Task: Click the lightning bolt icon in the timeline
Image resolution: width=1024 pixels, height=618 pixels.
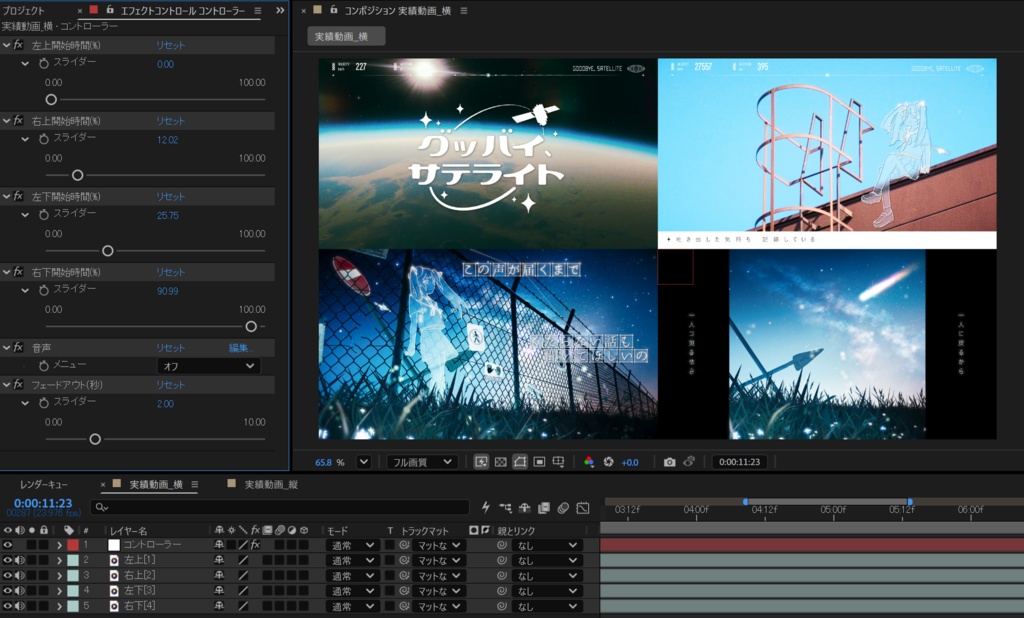Action: (x=486, y=508)
